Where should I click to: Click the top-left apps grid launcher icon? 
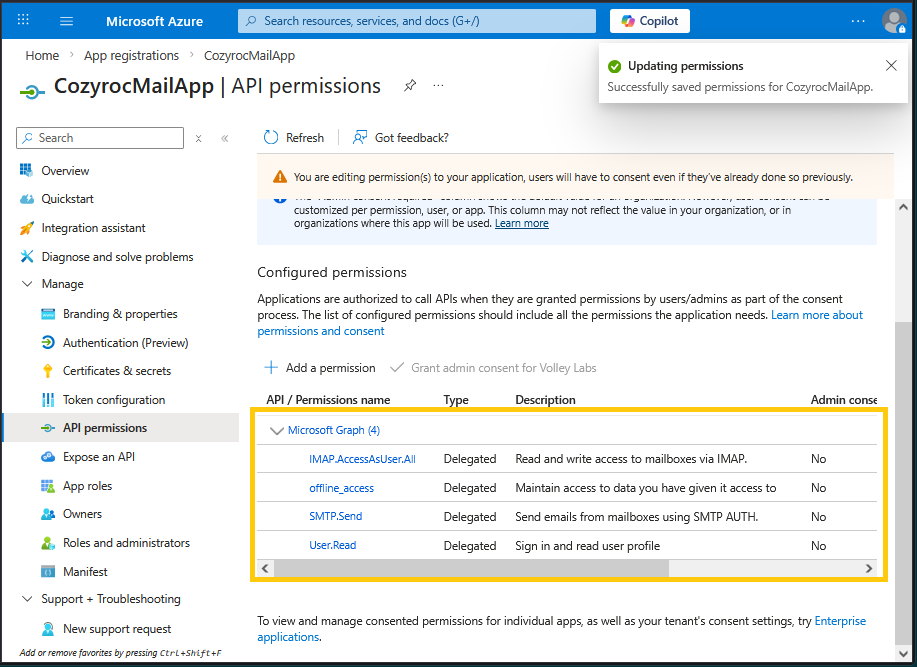[24, 21]
